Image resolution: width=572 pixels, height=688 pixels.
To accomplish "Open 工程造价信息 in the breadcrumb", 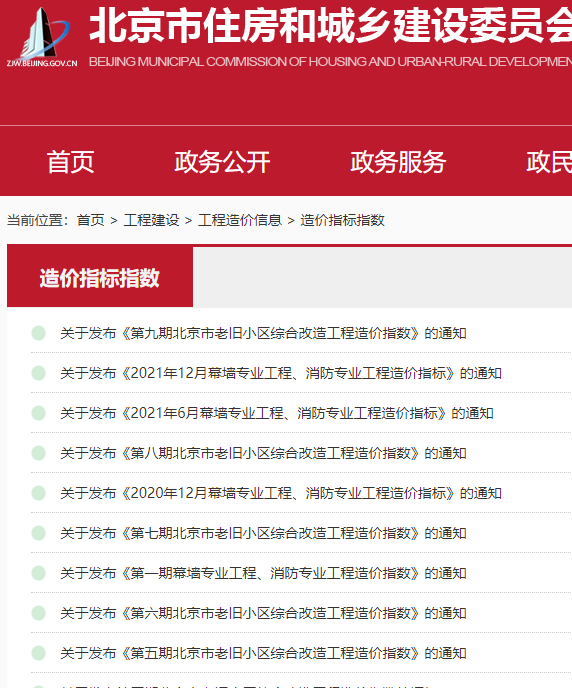I will pos(240,220).
